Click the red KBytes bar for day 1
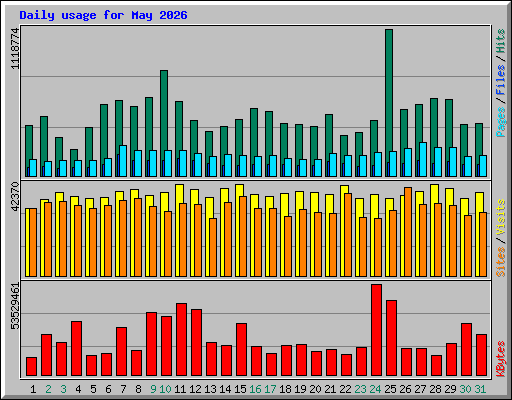This screenshot has width=512, height=400. tap(32, 367)
